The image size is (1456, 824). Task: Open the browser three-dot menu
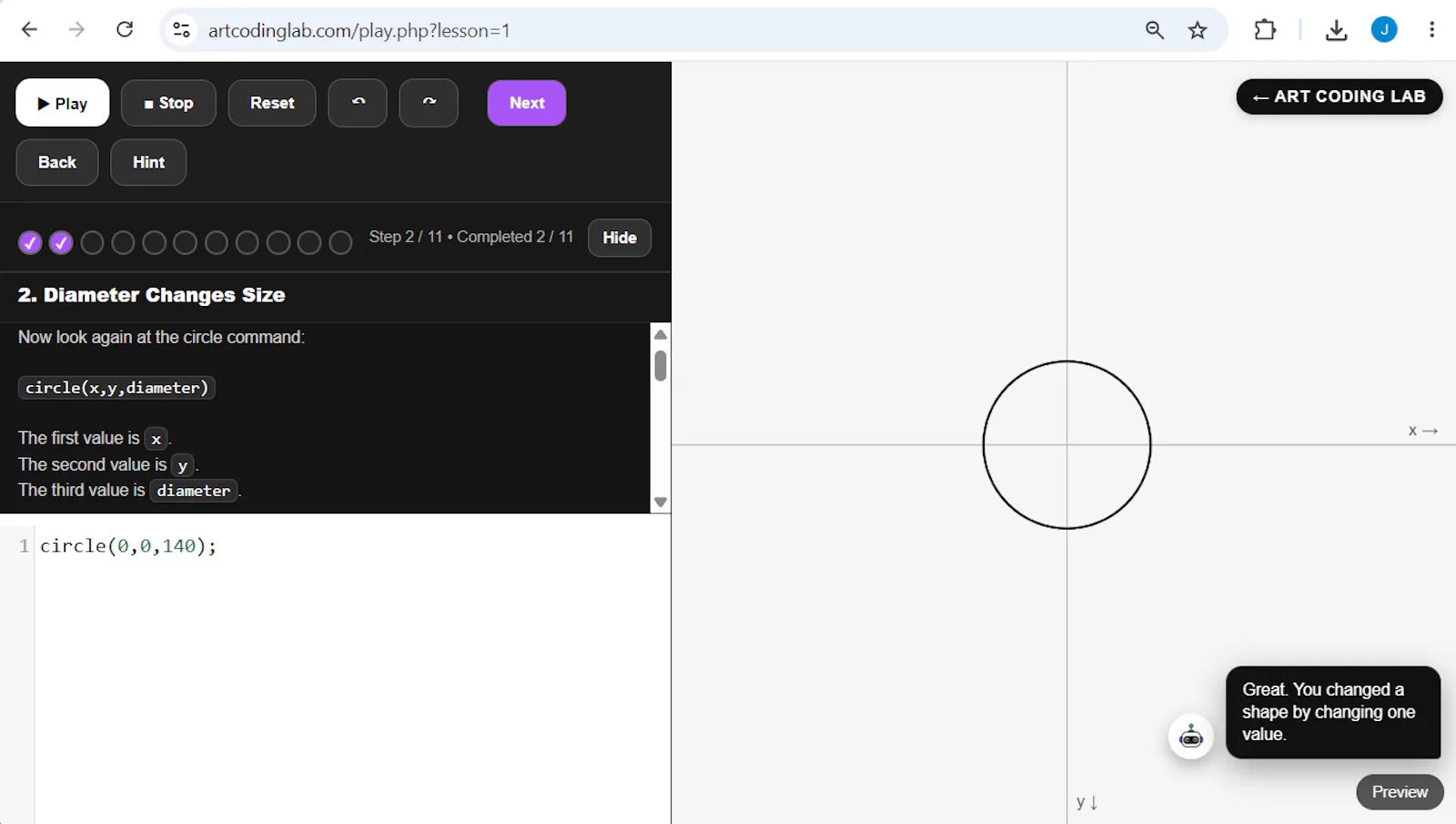pyautogui.click(x=1431, y=30)
